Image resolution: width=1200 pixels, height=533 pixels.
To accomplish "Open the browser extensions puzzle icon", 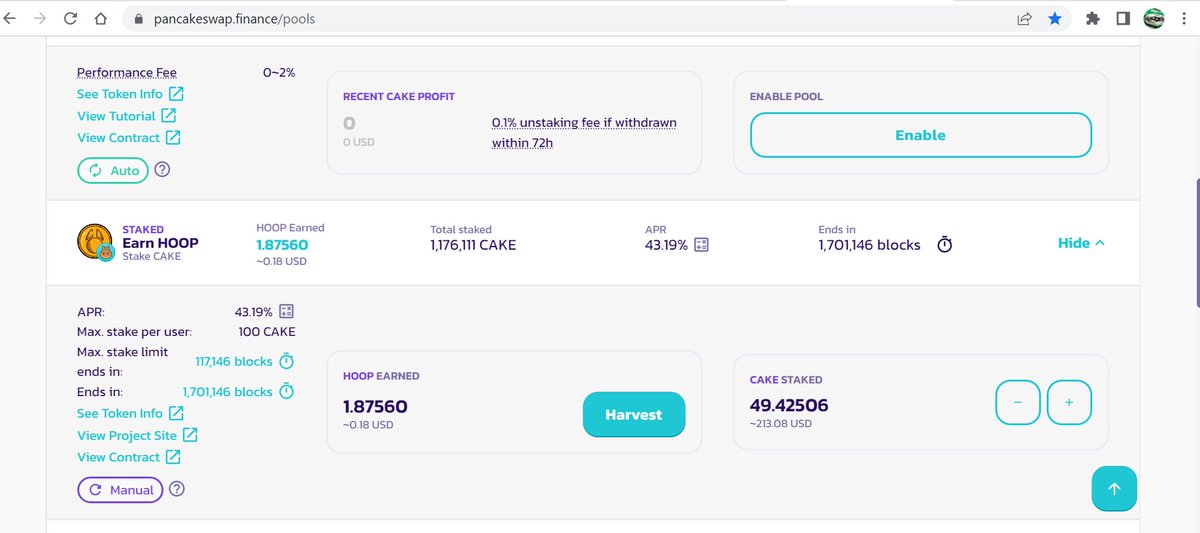I will 1093,18.
